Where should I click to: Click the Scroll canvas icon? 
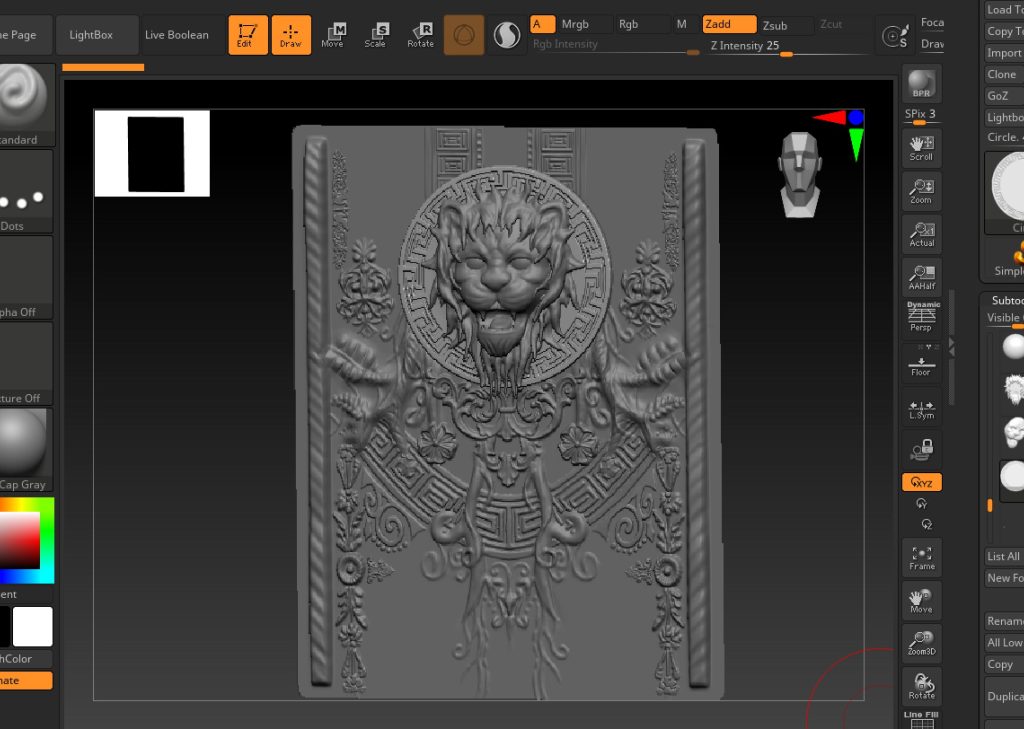click(x=921, y=148)
